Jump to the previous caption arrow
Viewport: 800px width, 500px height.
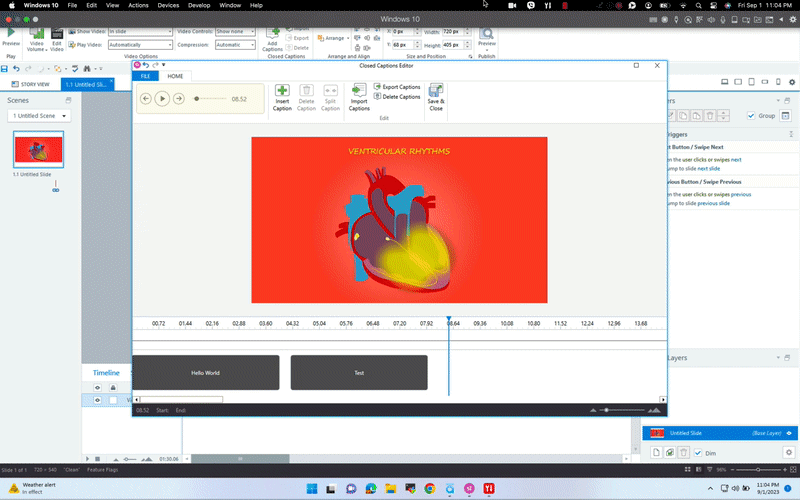146,99
